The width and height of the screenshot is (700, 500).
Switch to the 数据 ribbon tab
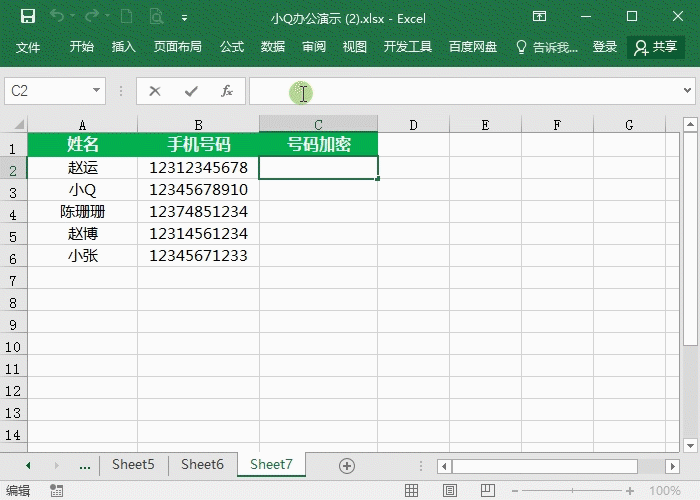(273, 46)
